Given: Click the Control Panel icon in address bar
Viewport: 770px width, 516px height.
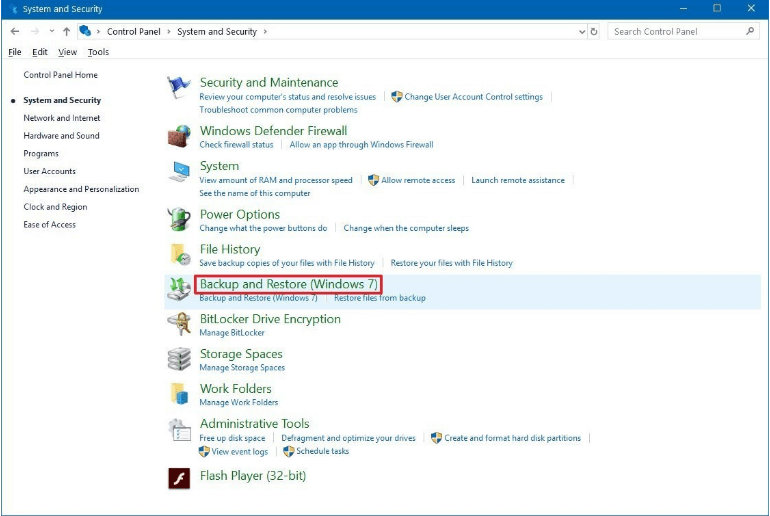Looking at the screenshot, I should click(x=85, y=31).
